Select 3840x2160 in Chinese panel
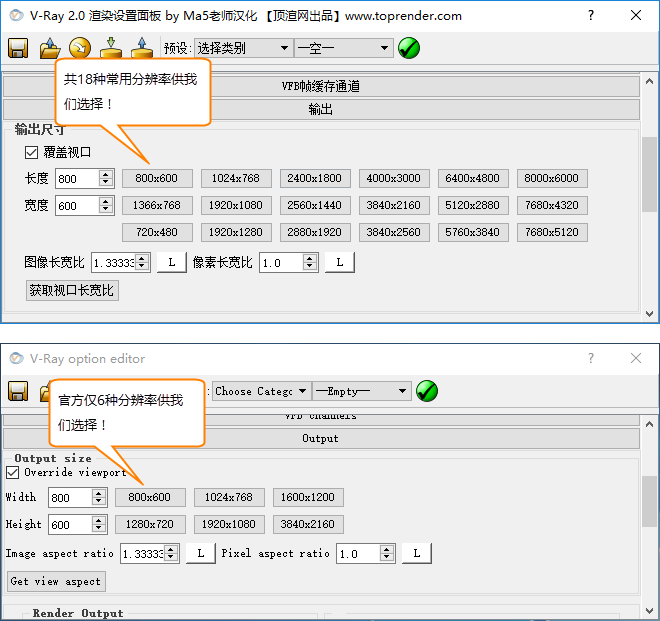660x621 pixels. (394, 205)
